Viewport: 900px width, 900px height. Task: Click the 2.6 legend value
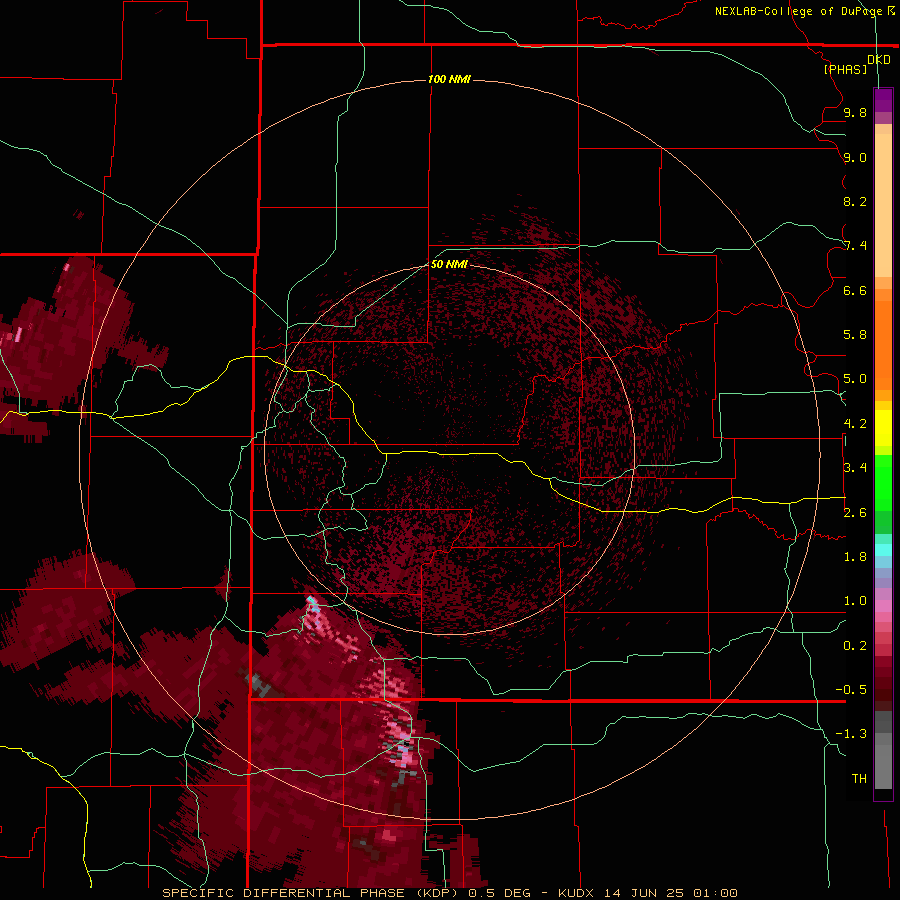coord(855,513)
